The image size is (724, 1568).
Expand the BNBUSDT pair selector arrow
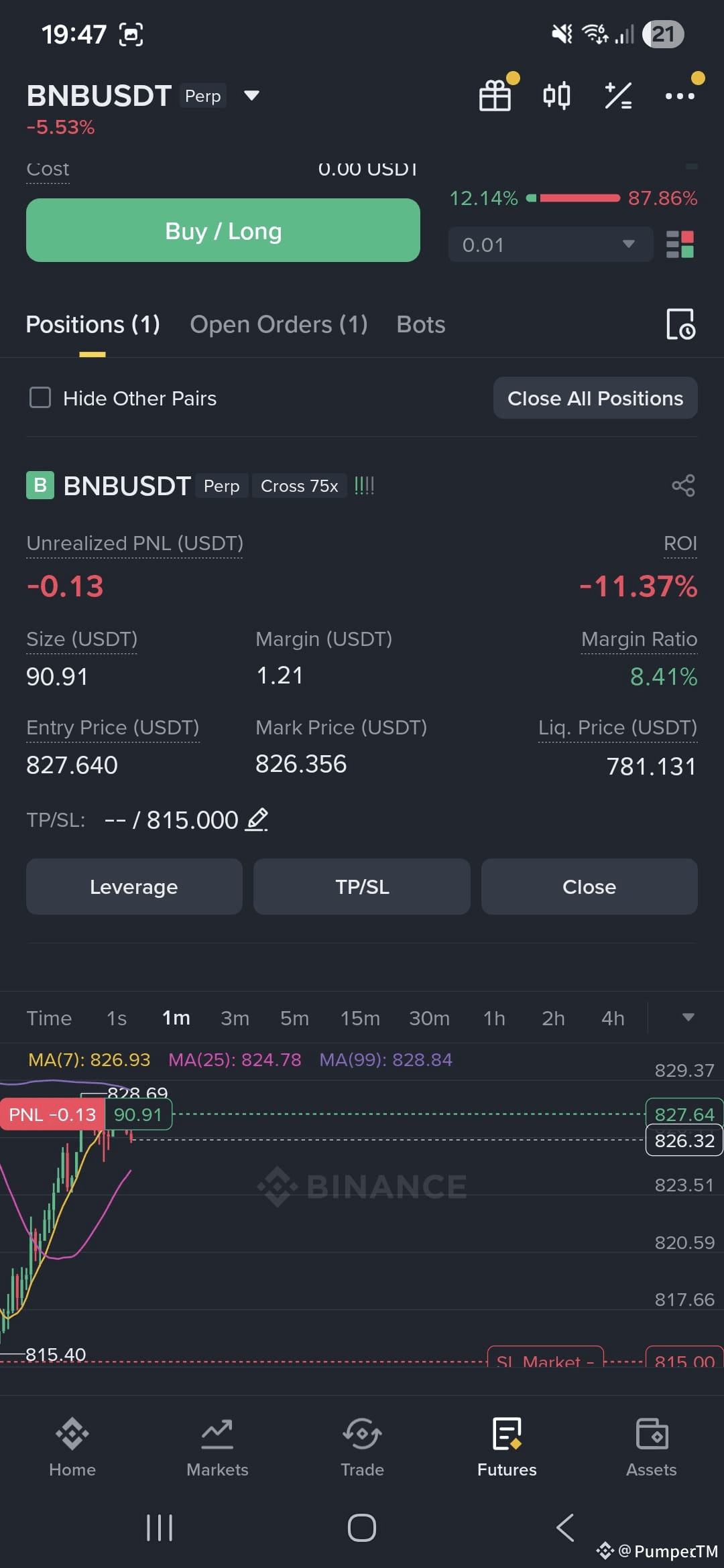click(x=251, y=96)
